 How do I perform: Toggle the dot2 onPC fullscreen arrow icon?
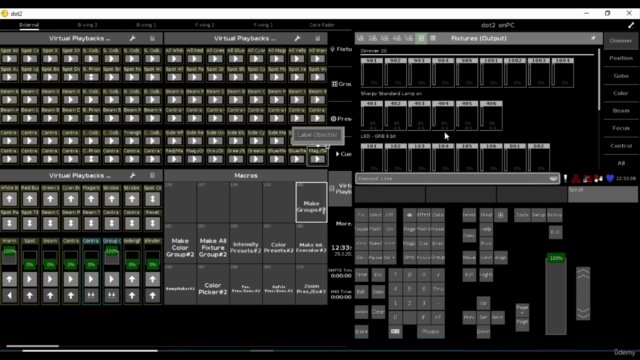pos(631,25)
